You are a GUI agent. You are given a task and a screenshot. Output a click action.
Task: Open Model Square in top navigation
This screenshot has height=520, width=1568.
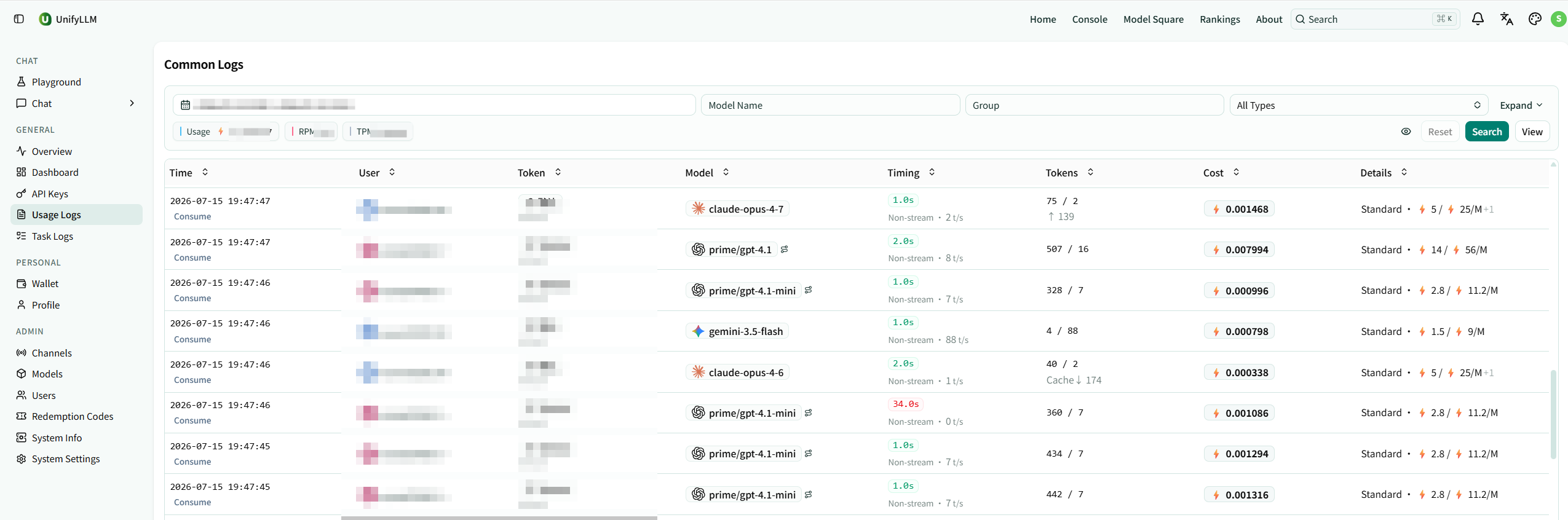pyautogui.click(x=1153, y=19)
